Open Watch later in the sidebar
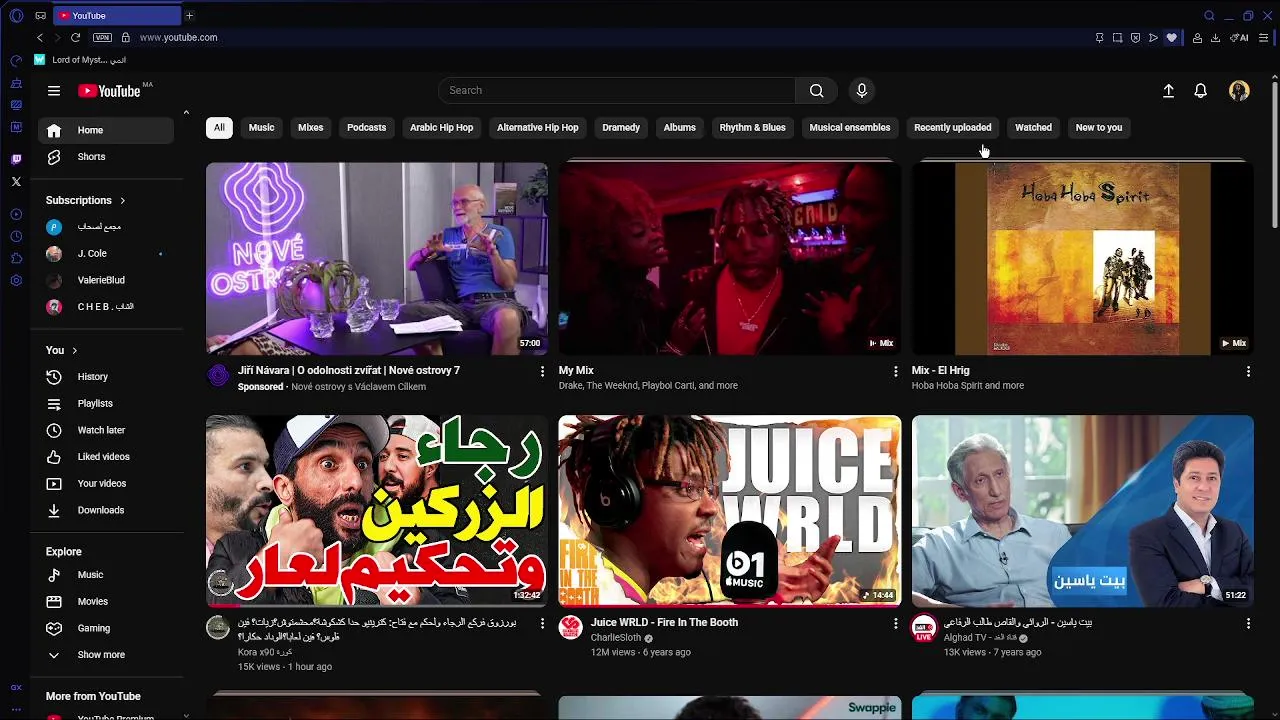 (106, 430)
